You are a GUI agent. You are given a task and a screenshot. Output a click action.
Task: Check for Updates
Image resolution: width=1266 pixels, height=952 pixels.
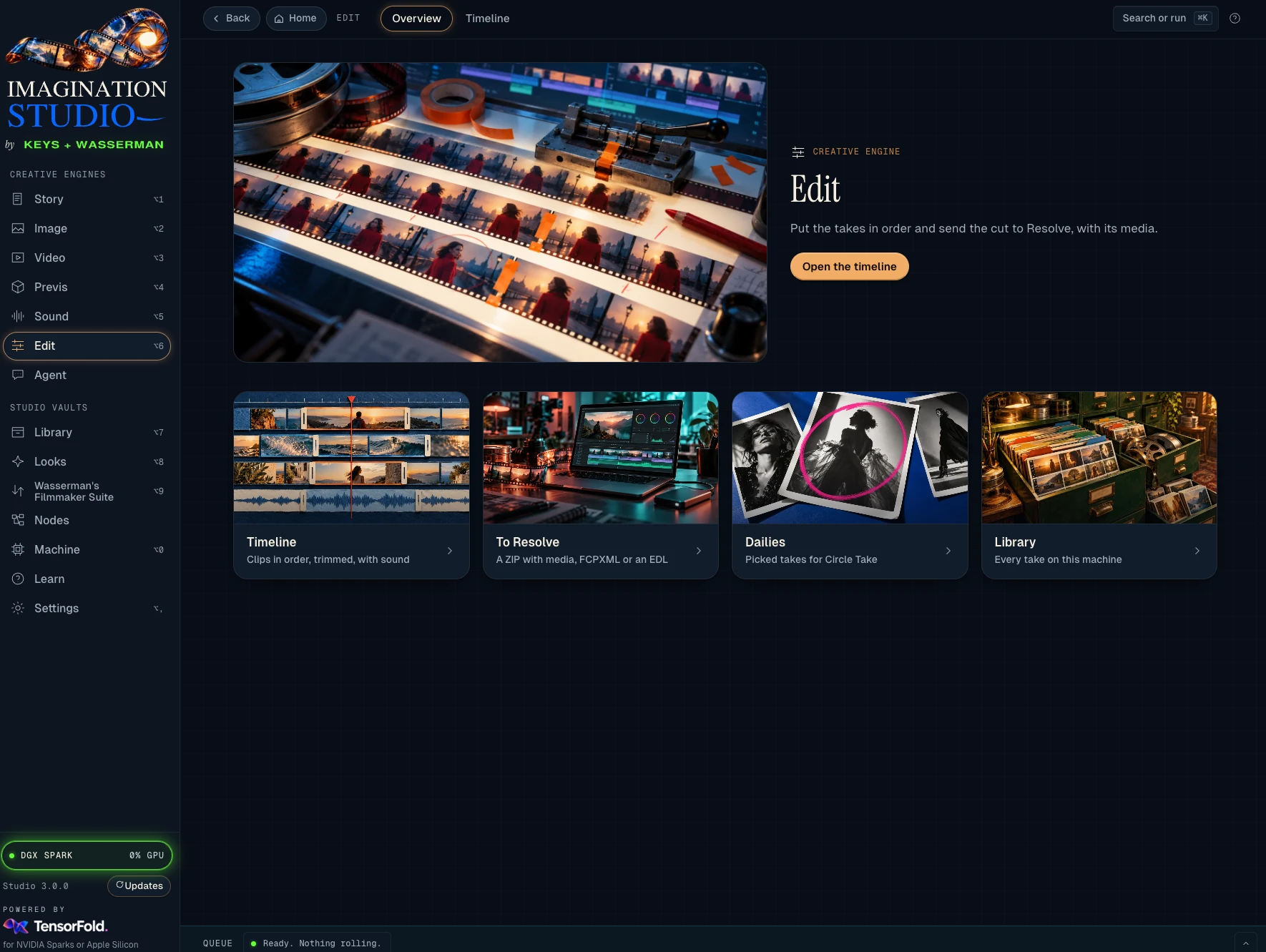pos(139,885)
